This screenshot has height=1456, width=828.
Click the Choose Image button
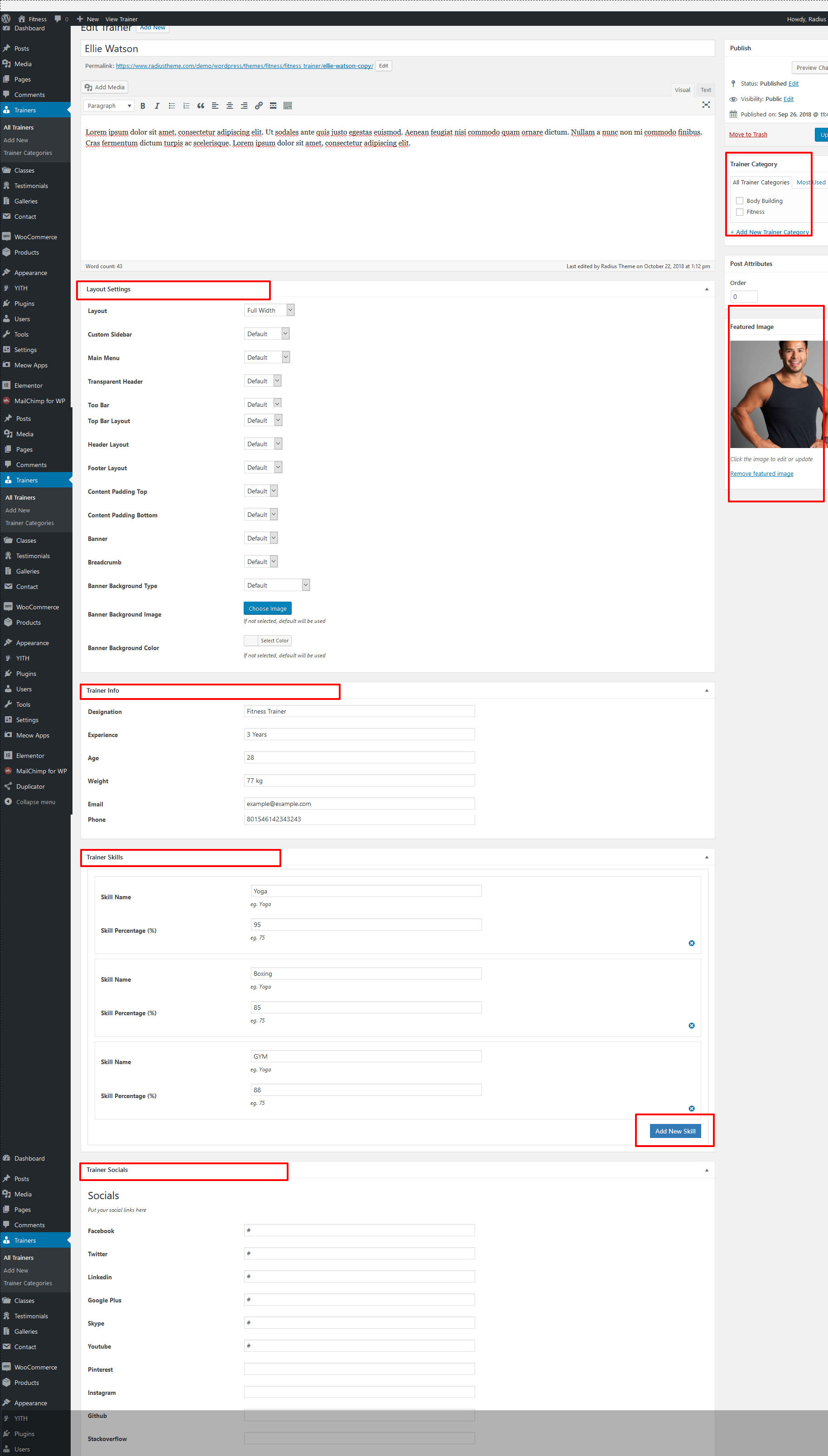tap(268, 608)
